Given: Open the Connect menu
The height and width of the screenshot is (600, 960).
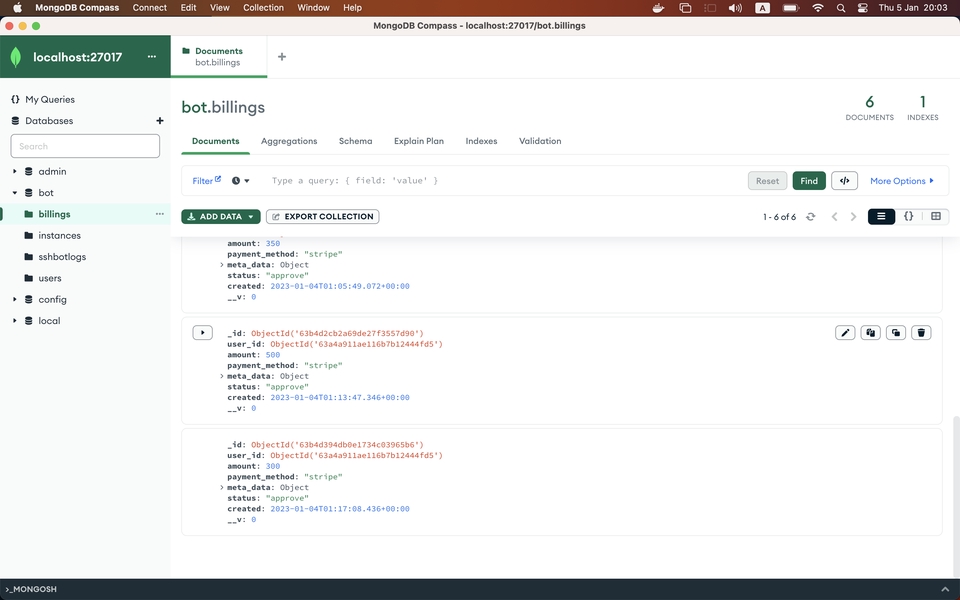Looking at the screenshot, I should click(149, 8).
